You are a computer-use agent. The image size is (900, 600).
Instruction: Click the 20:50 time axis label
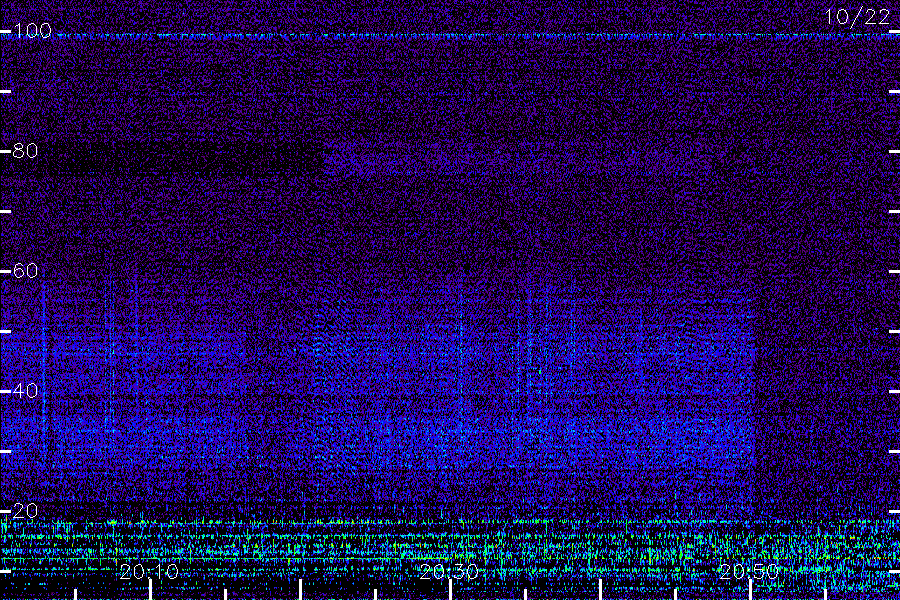(x=749, y=571)
